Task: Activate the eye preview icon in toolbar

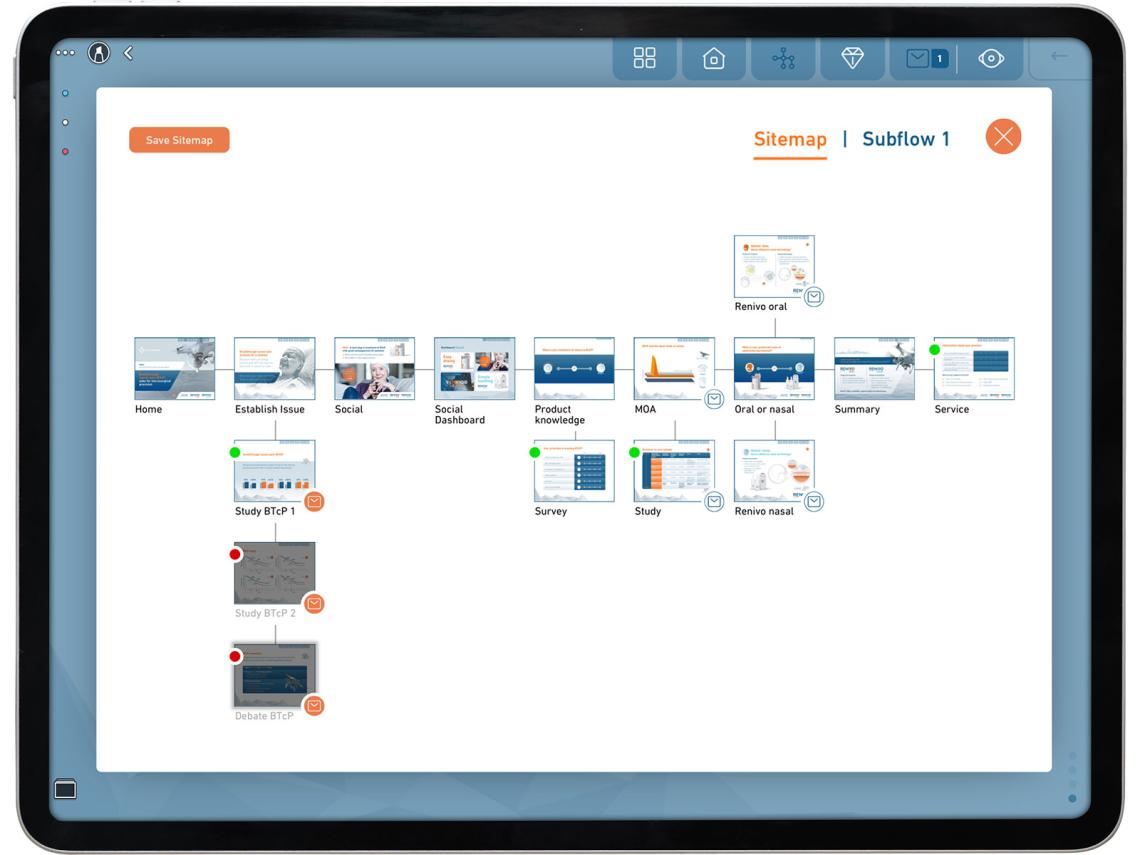Action: coord(991,58)
